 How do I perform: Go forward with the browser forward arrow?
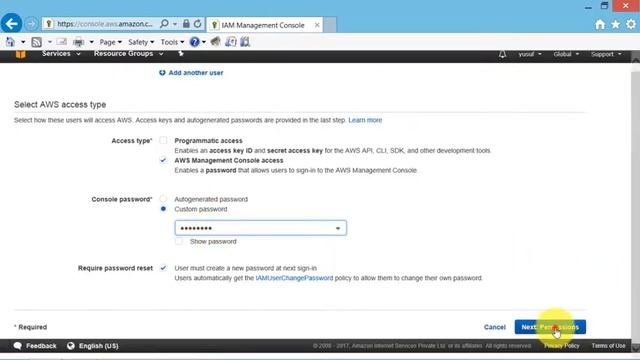31,24
